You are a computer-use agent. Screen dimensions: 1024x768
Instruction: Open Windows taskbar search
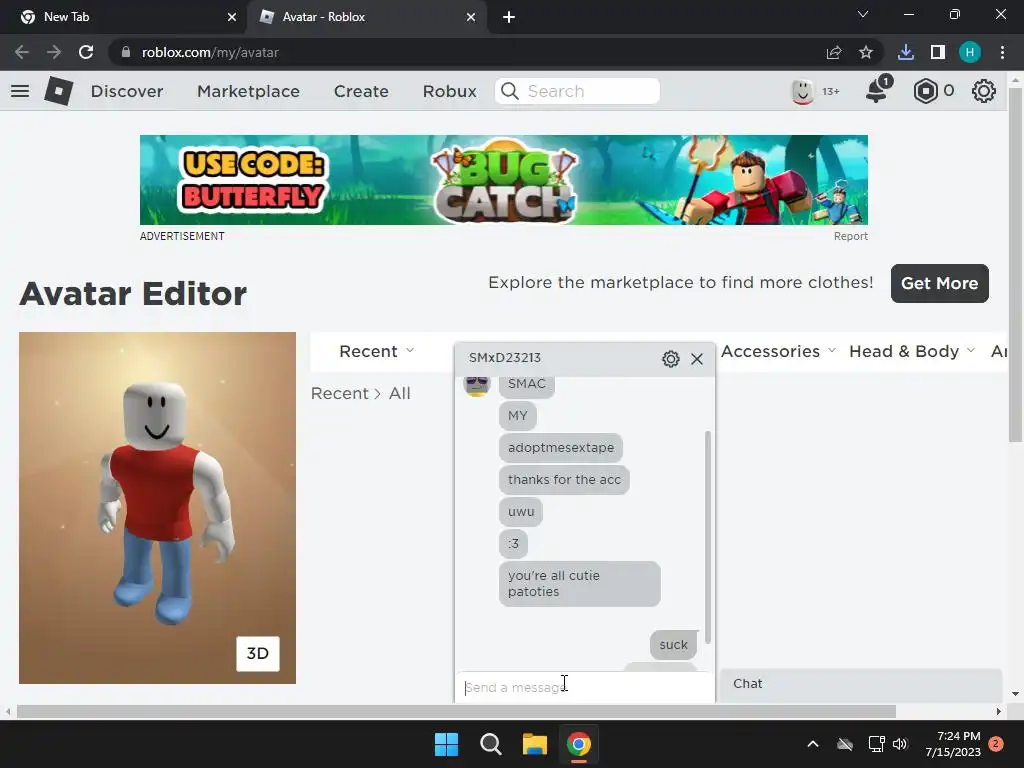[x=490, y=744]
